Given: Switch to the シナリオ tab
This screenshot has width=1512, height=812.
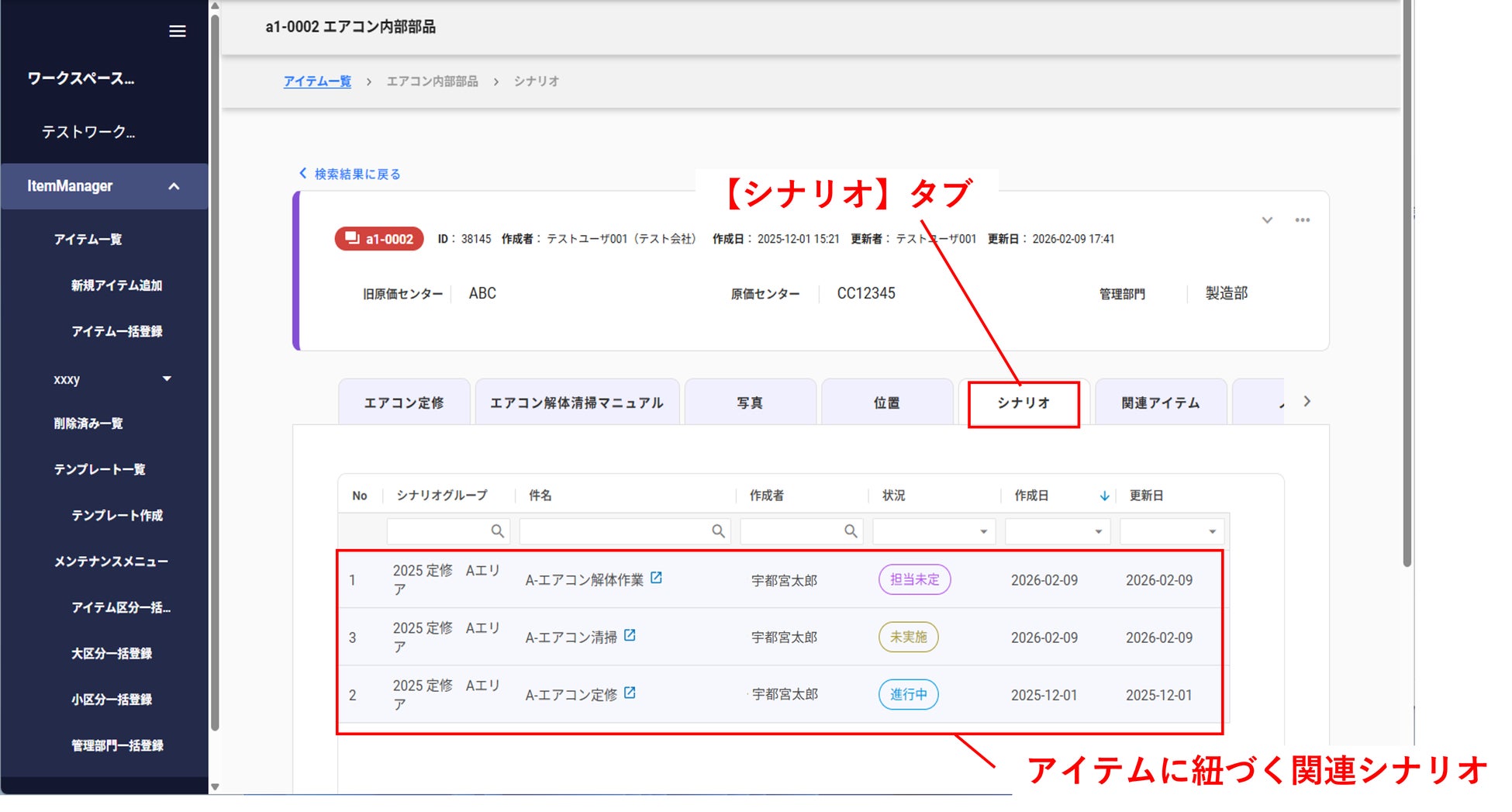Looking at the screenshot, I should [1023, 403].
